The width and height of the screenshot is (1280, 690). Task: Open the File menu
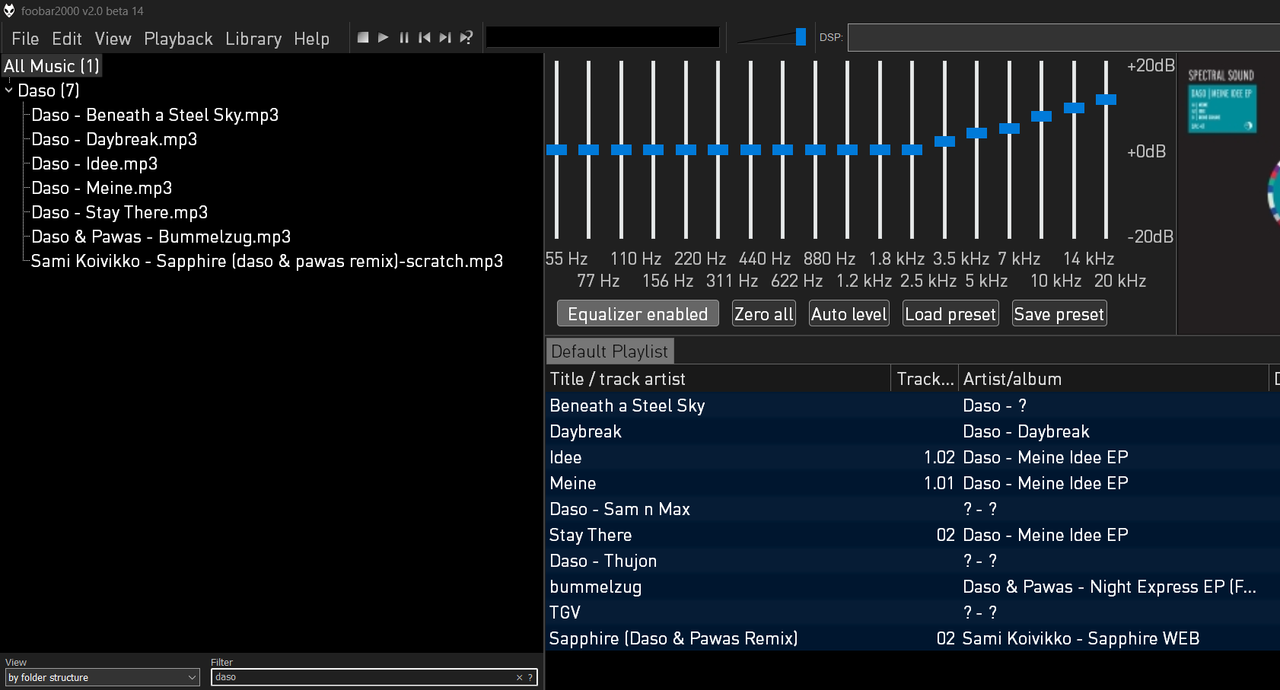point(25,38)
